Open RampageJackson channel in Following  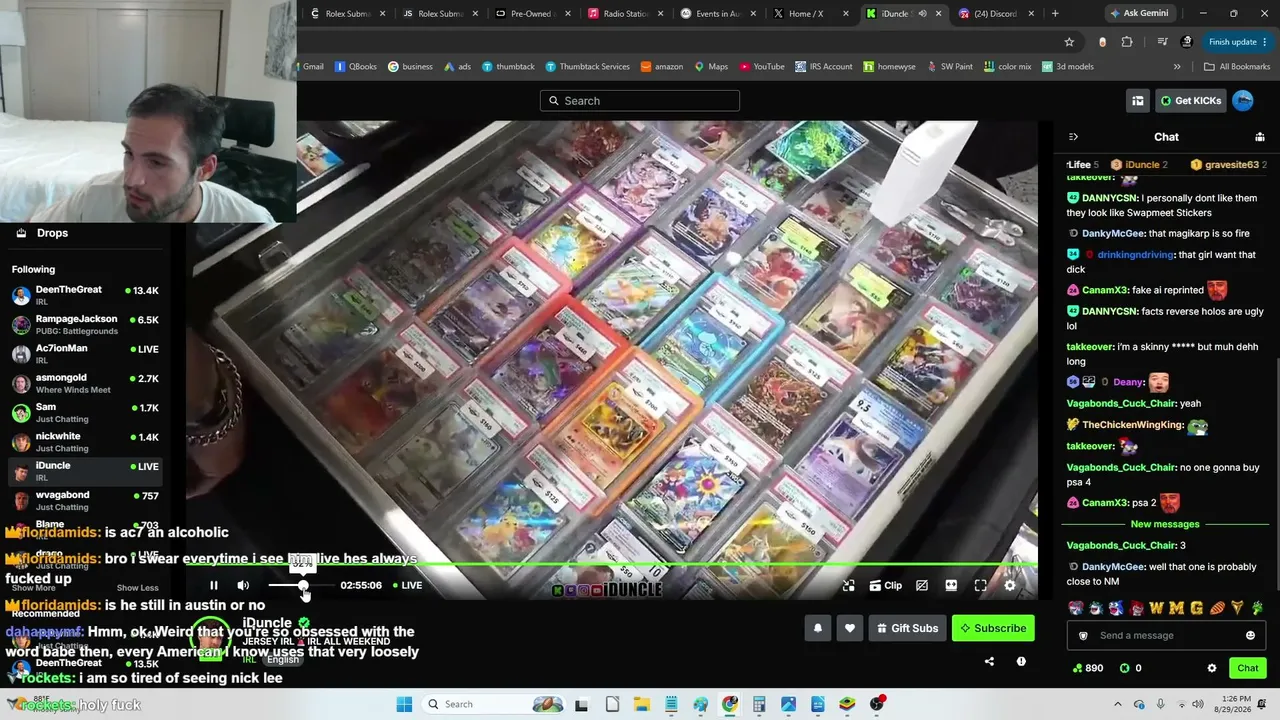coord(86,324)
